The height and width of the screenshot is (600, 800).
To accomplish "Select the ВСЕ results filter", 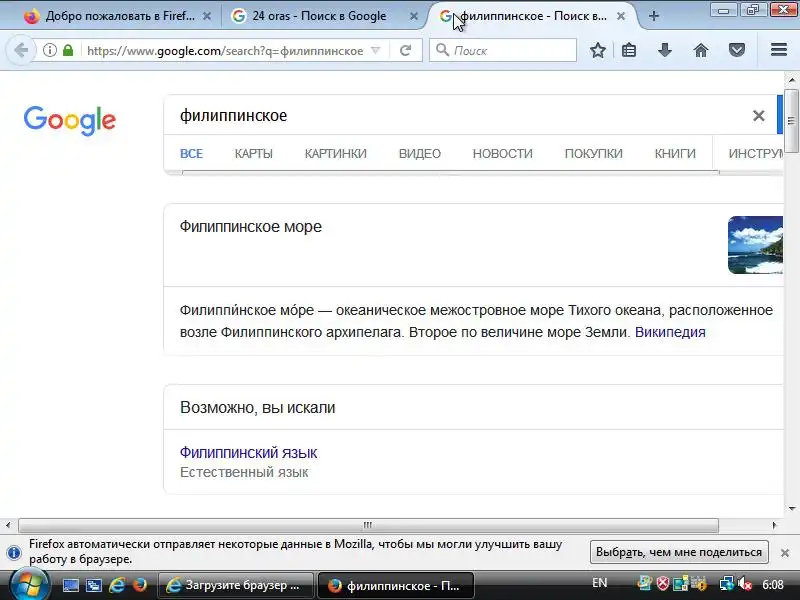I will (x=191, y=154).
